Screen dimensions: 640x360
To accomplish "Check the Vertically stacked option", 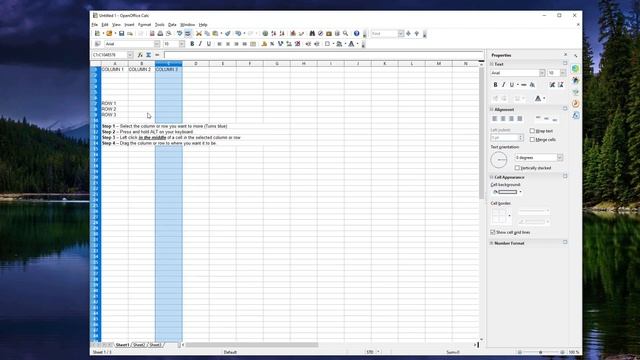I will tap(517, 168).
